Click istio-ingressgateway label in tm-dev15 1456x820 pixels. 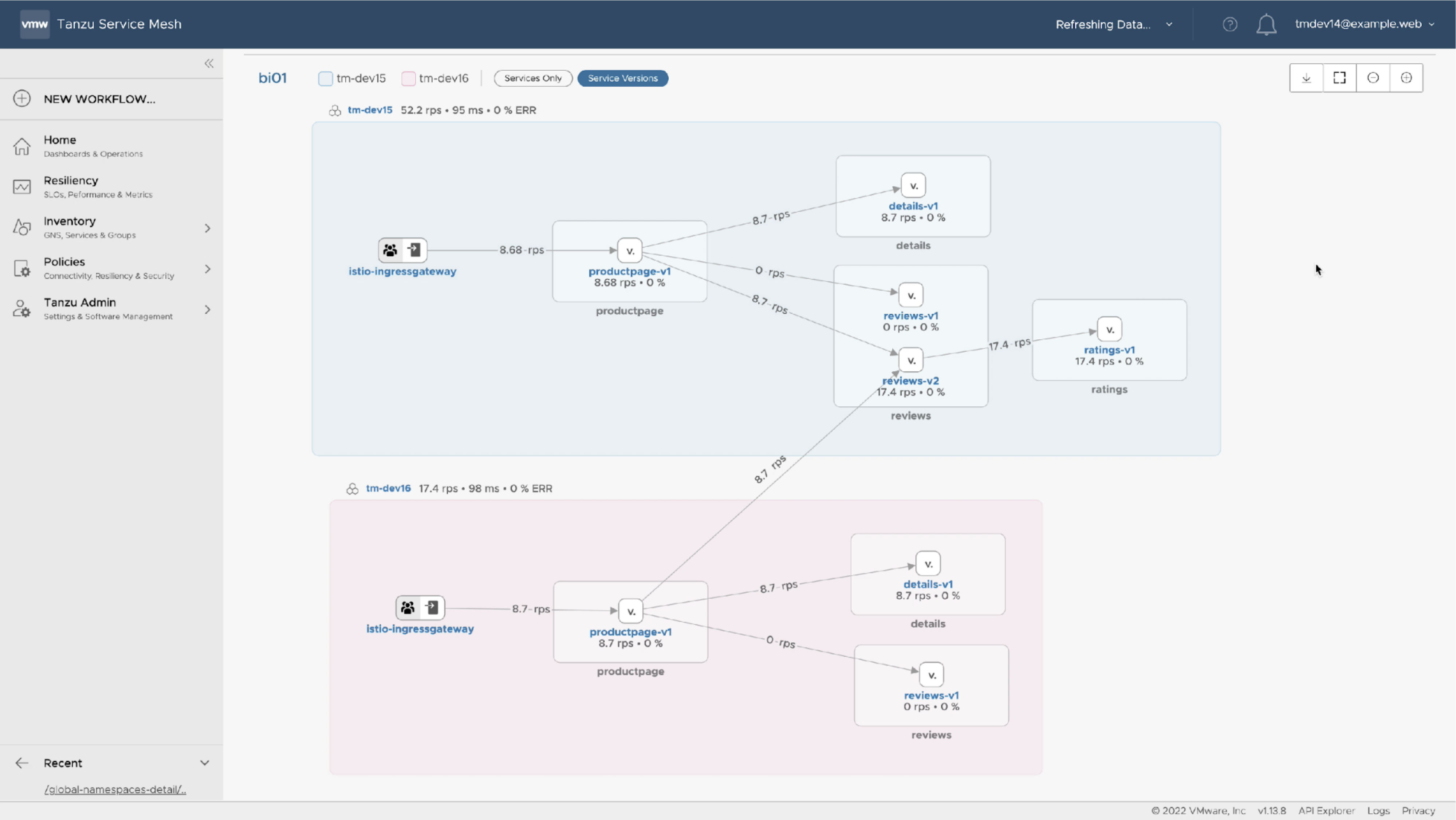pos(402,271)
